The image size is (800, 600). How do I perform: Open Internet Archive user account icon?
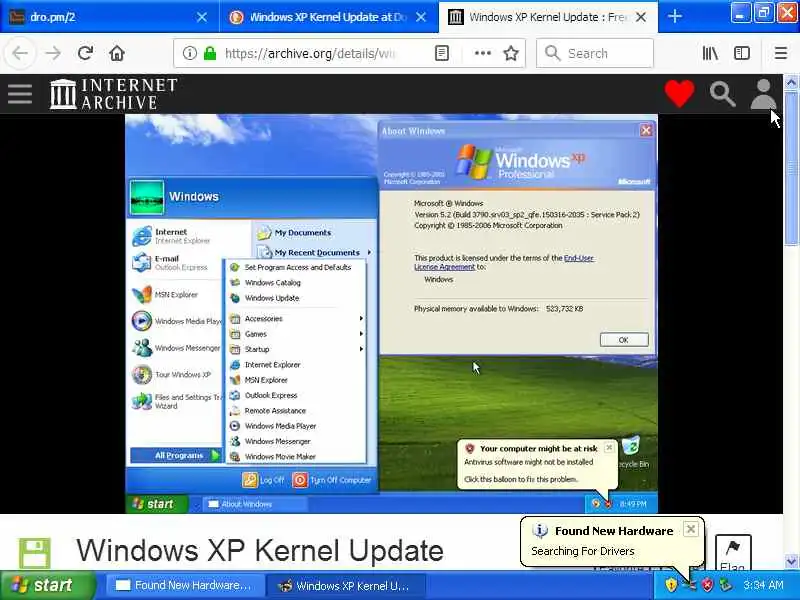tap(763, 94)
